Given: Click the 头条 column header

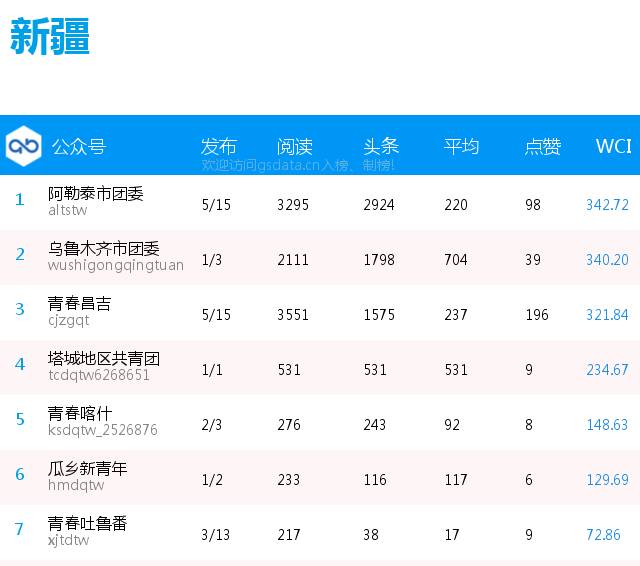Looking at the screenshot, I should coord(381,146).
